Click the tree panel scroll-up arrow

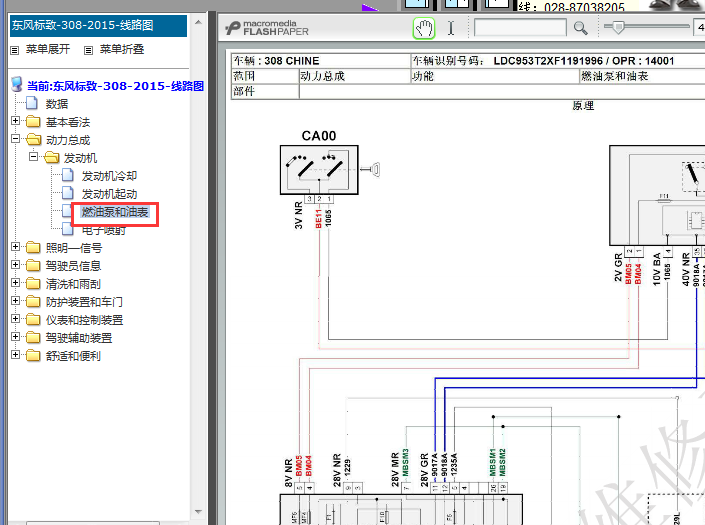point(198,22)
